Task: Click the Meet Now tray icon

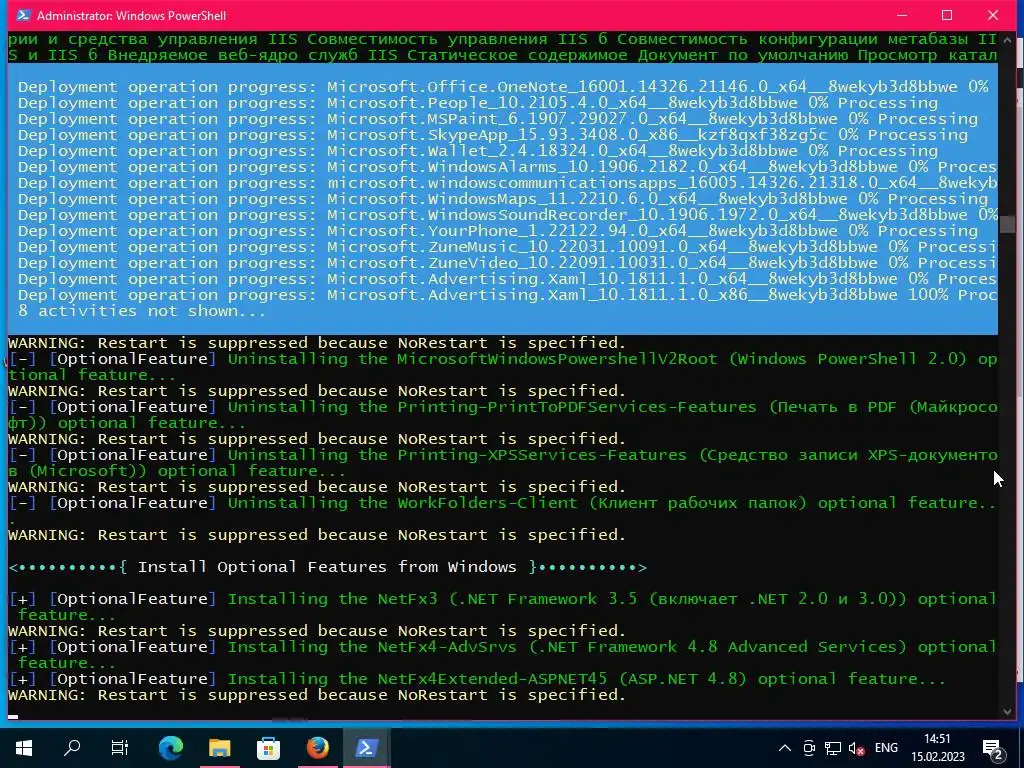Action: (809, 748)
